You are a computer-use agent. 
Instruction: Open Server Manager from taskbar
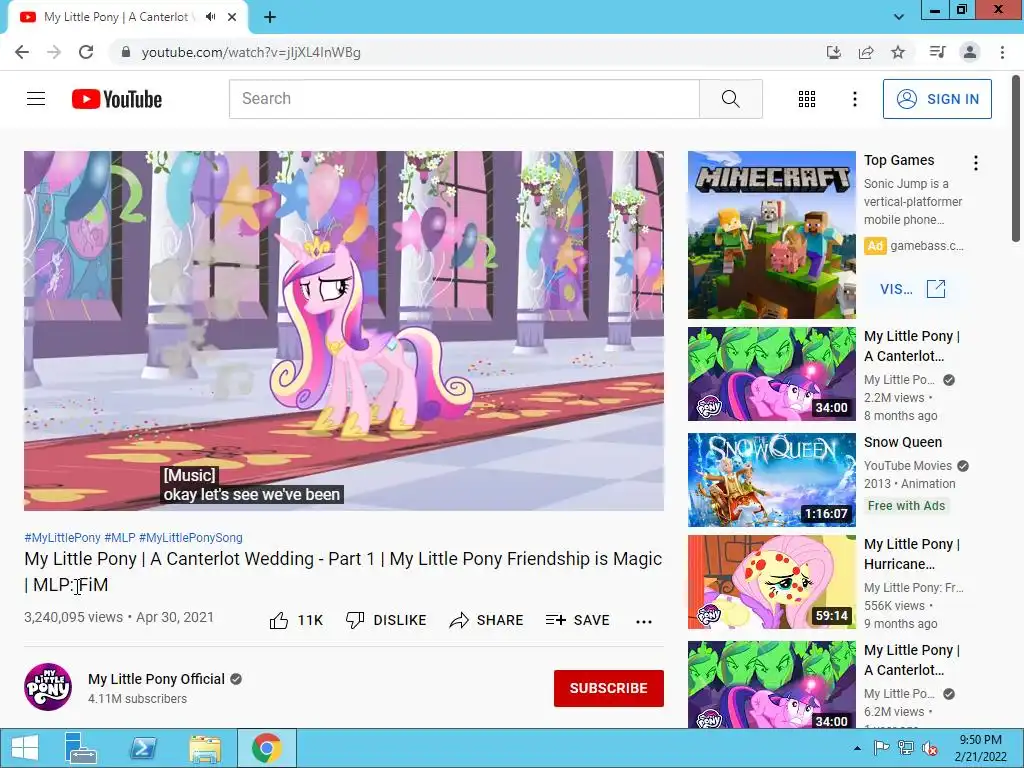click(80, 748)
